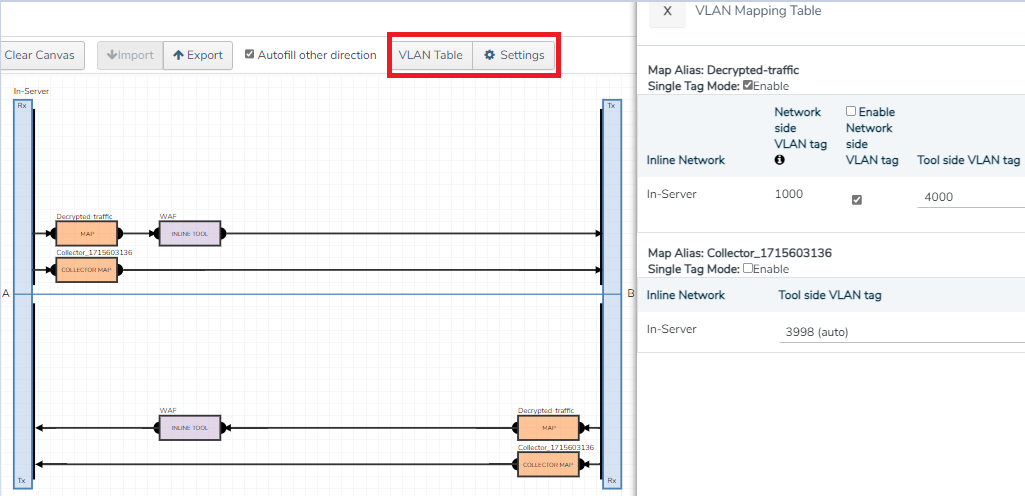Click the VLAN Mapping Table title
Viewport: 1025px width, 496px height.
(x=758, y=11)
